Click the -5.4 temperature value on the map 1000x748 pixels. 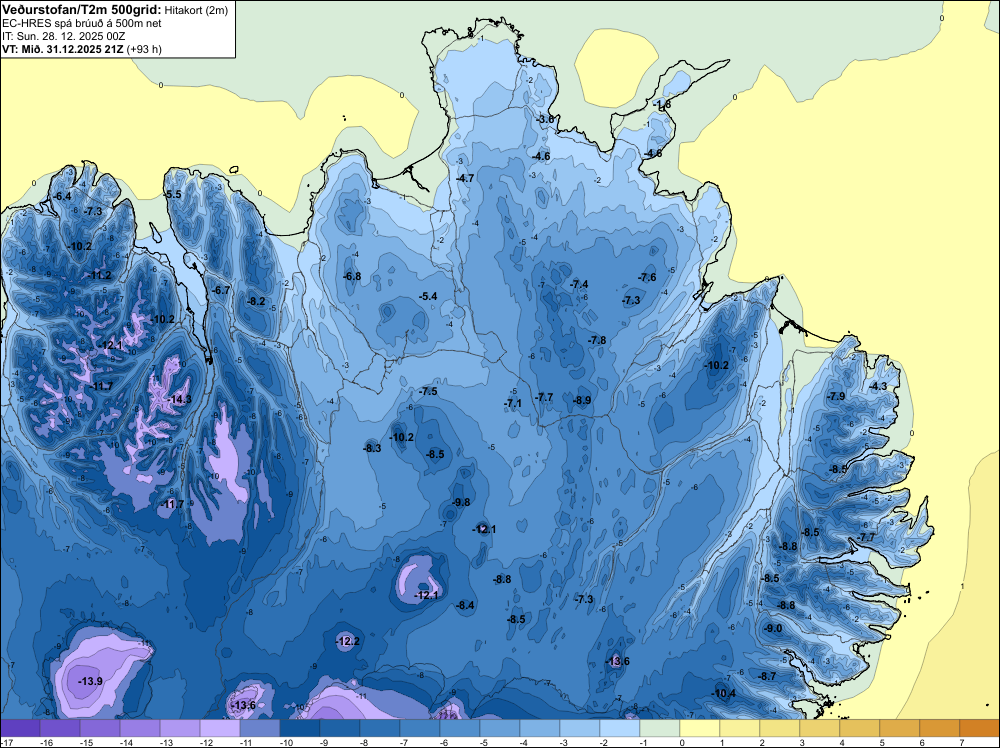click(x=428, y=296)
